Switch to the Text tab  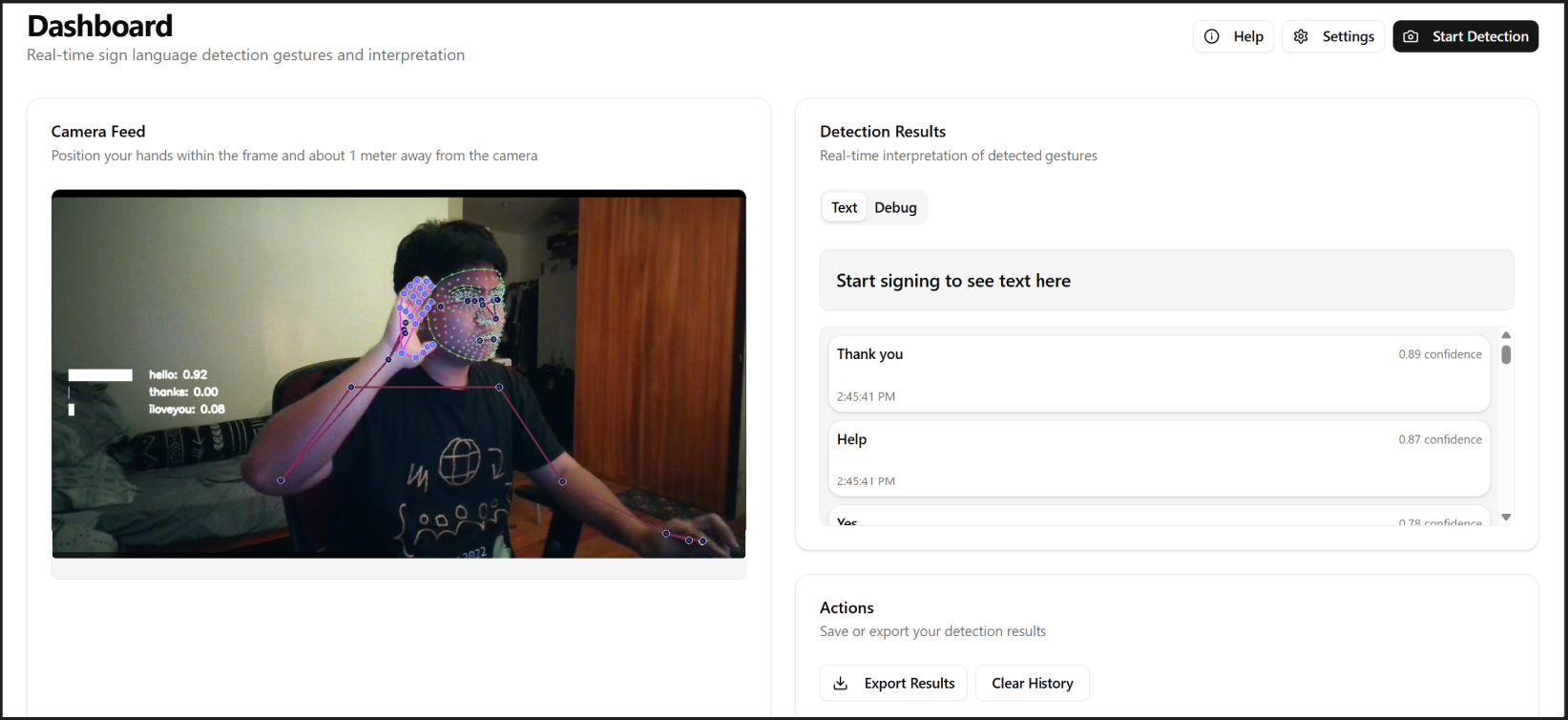845,207
